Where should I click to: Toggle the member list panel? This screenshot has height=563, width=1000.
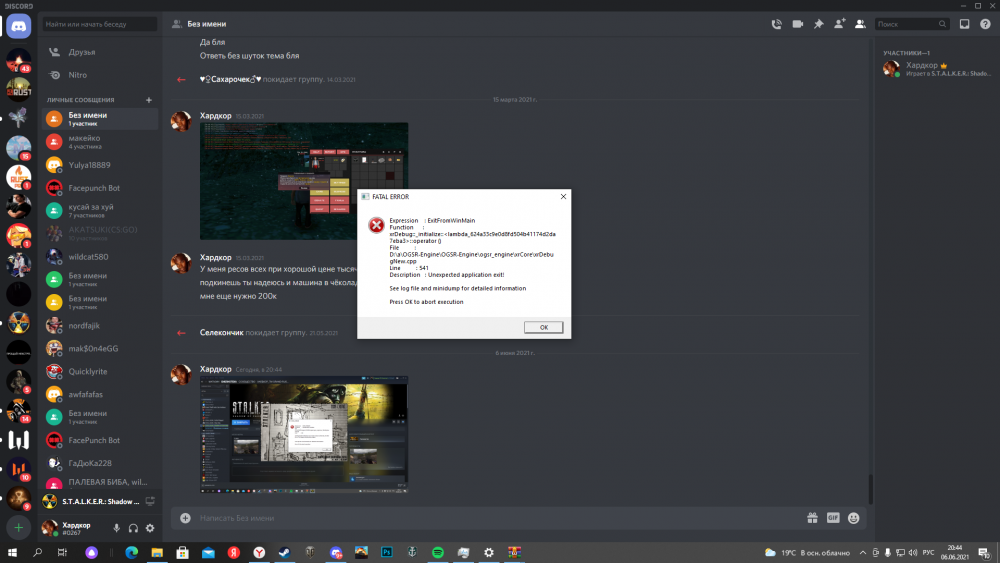[x=859, y=24]
